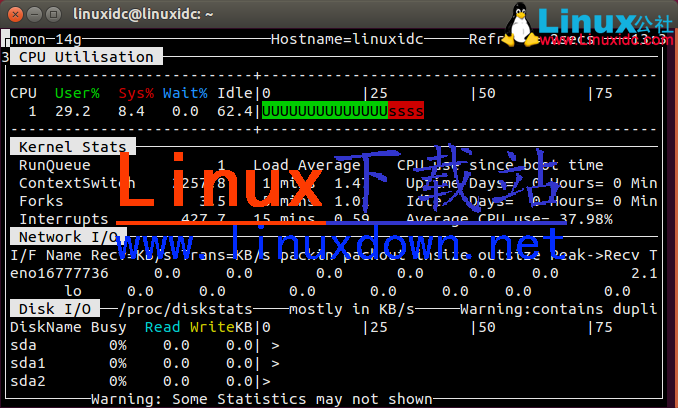Select the Hostname=linuxidc header text

(347, 39)
